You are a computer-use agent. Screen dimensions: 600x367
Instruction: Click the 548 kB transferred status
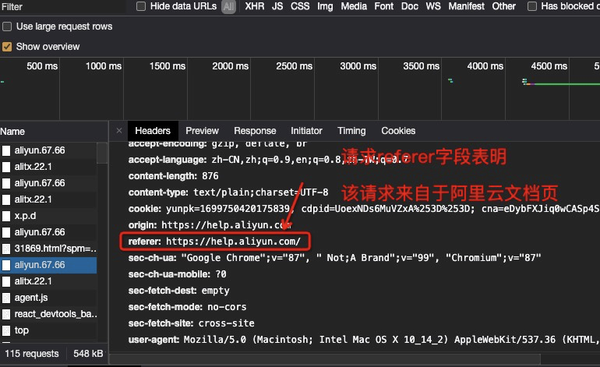pos(88,354)
